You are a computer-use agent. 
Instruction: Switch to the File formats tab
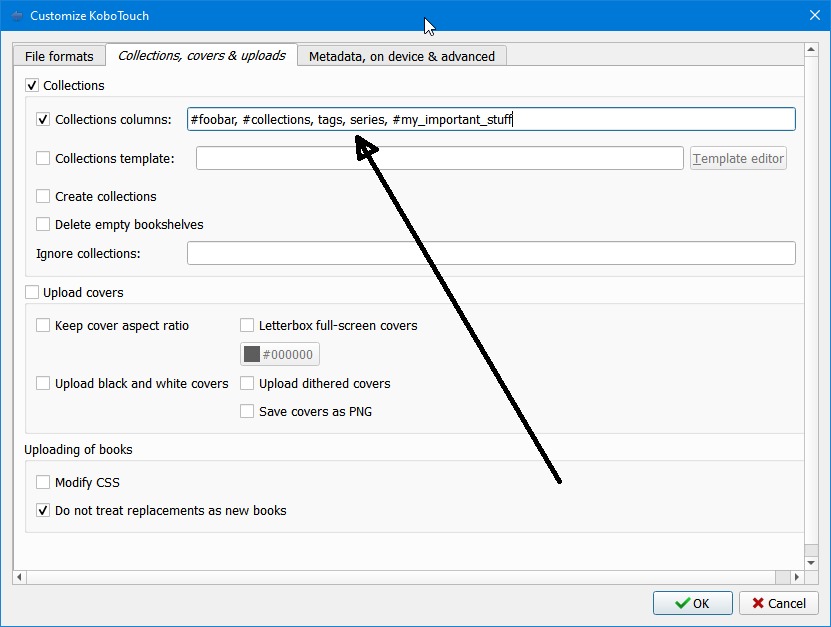point(59,56)
